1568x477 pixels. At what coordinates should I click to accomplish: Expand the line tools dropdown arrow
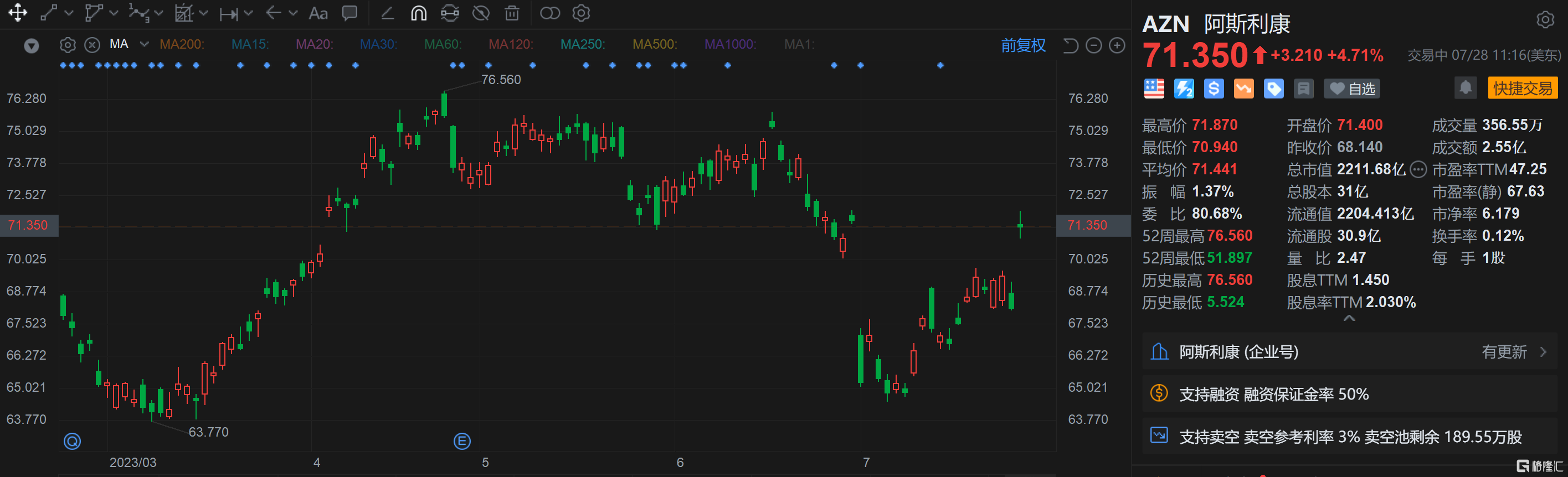[68, 13]
